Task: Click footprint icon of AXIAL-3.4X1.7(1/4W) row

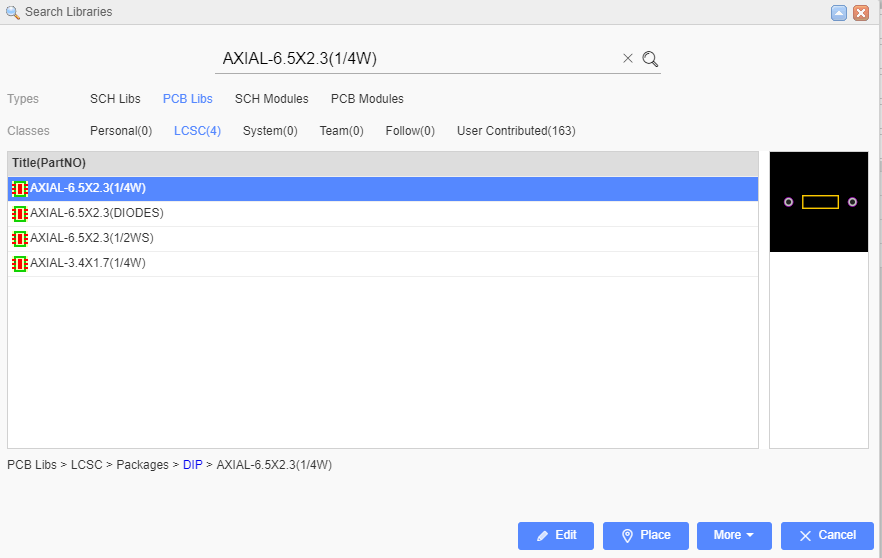Action: point(19,263)
